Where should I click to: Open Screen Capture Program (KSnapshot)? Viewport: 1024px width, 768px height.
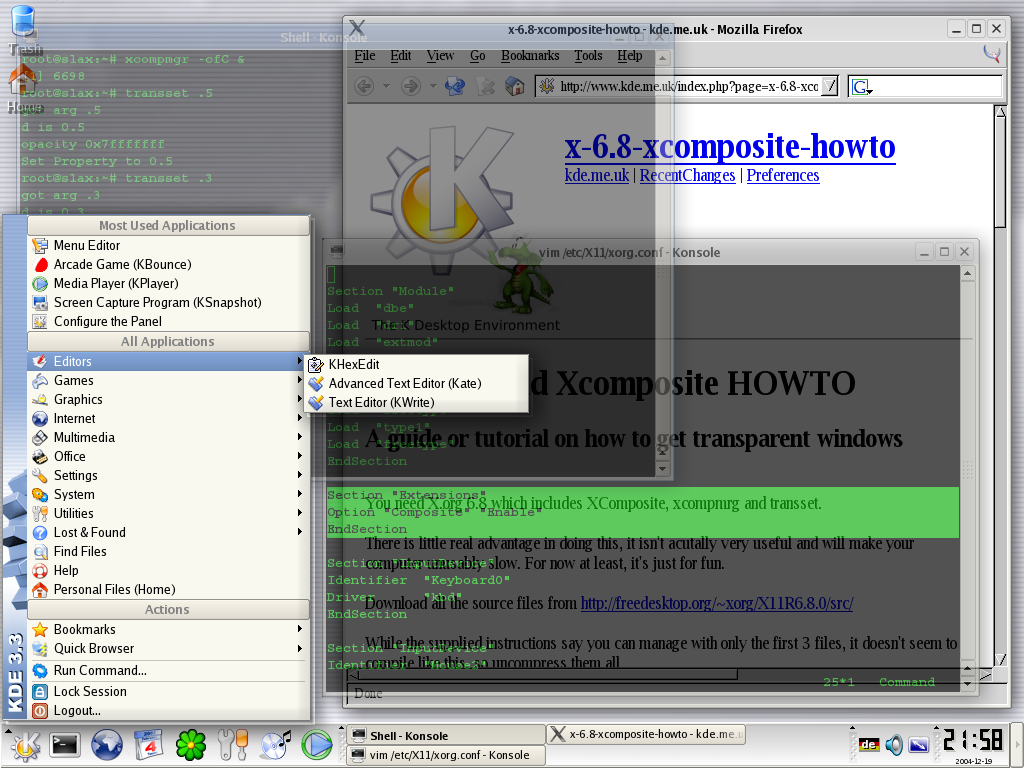point(168,302)
